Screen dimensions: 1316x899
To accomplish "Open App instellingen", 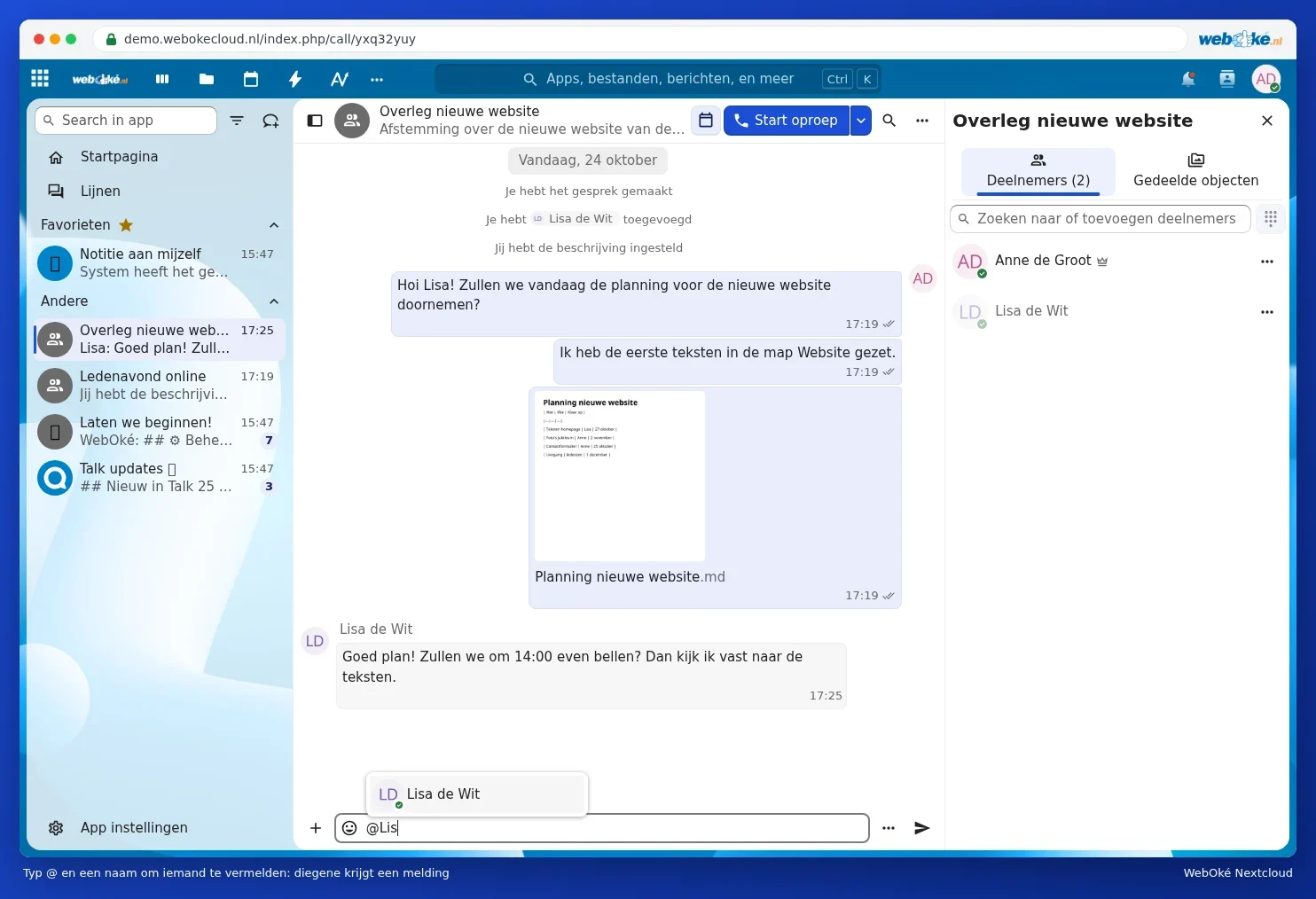I will click(160, 828).
